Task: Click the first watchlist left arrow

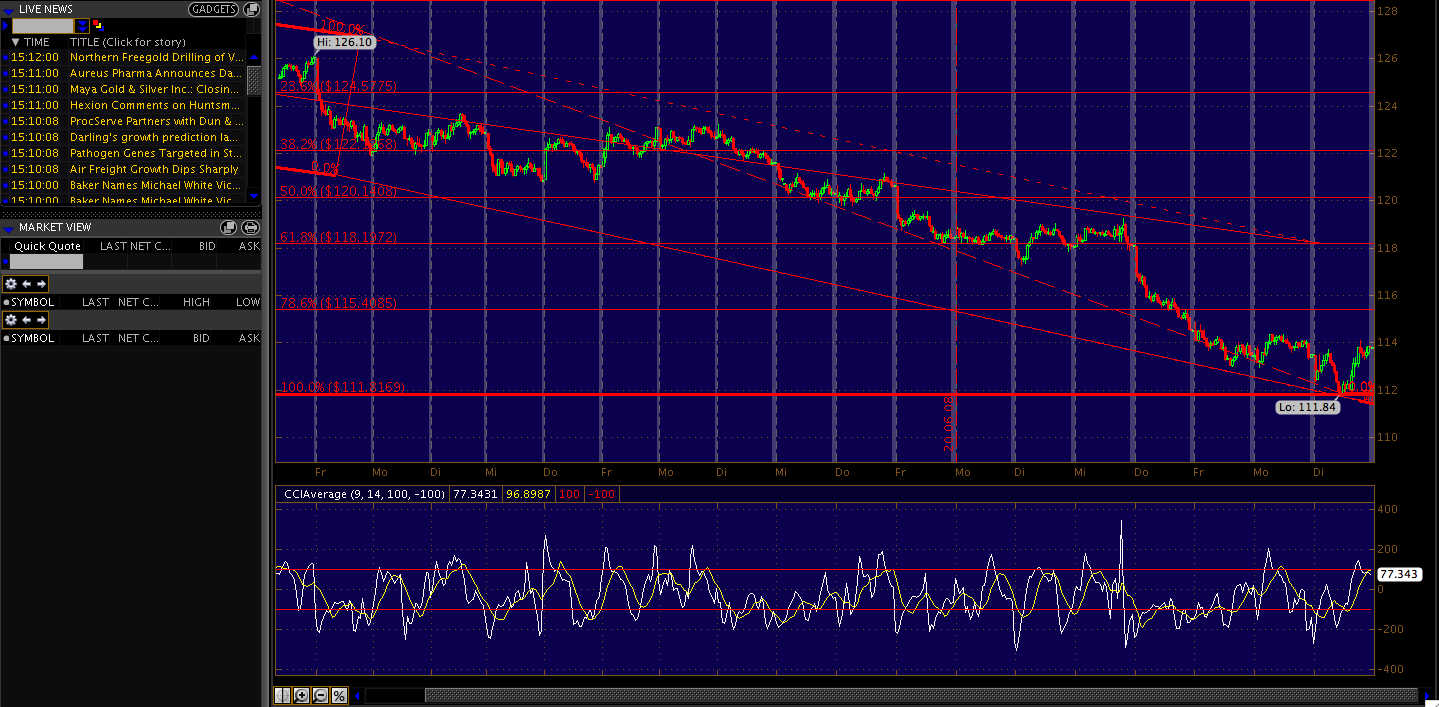Action: click(27, 284)
